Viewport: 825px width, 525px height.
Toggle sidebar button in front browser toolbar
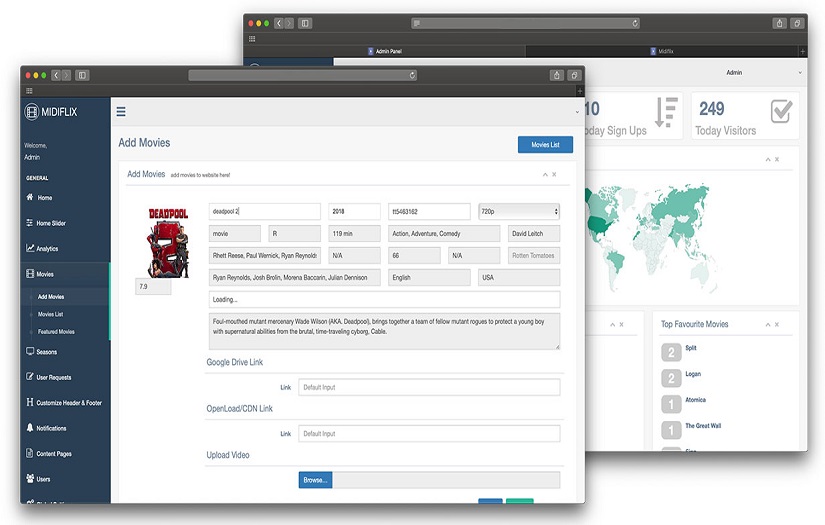tap(82, 75)
